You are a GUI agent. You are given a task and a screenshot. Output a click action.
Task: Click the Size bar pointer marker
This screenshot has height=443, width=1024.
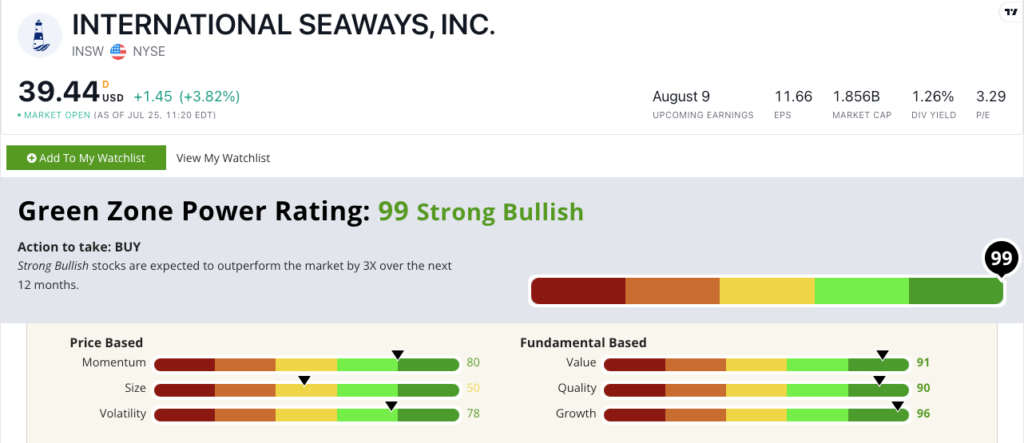[x=304, y=380]
